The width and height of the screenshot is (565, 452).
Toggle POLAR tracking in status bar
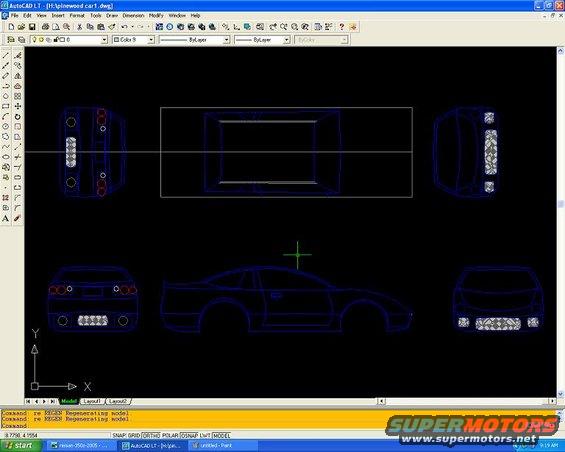(170, 435)
